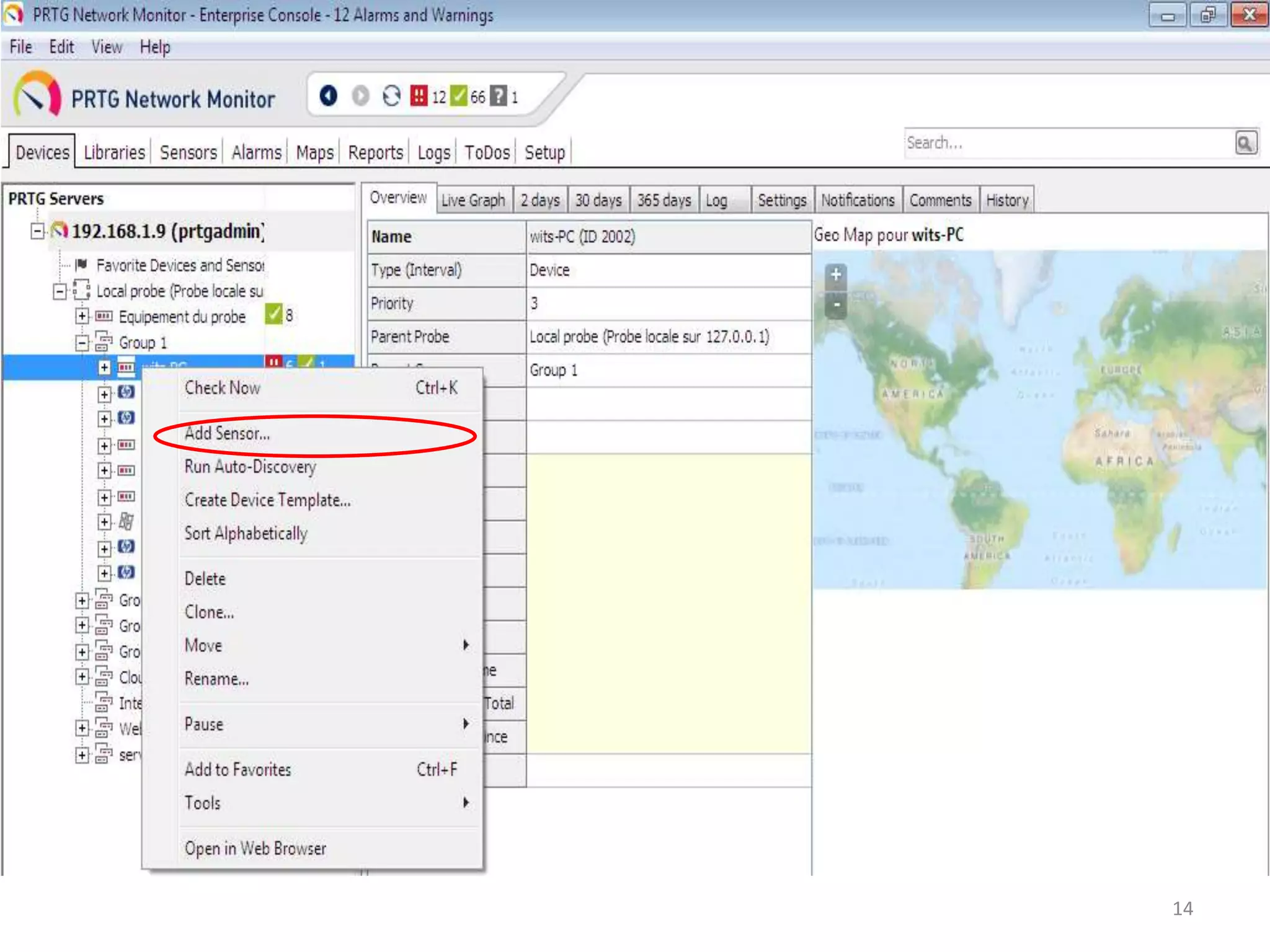Click the server icon beside 192.168.1.9
Image resolution: width=1270 pixels, height=952 pixels.
tap(59, 231)
